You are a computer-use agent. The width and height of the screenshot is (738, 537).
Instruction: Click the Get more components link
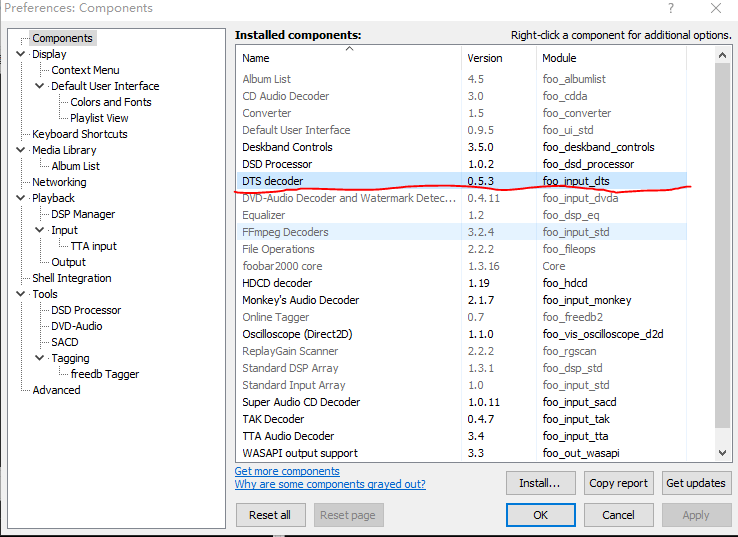[x=287, y=471]
